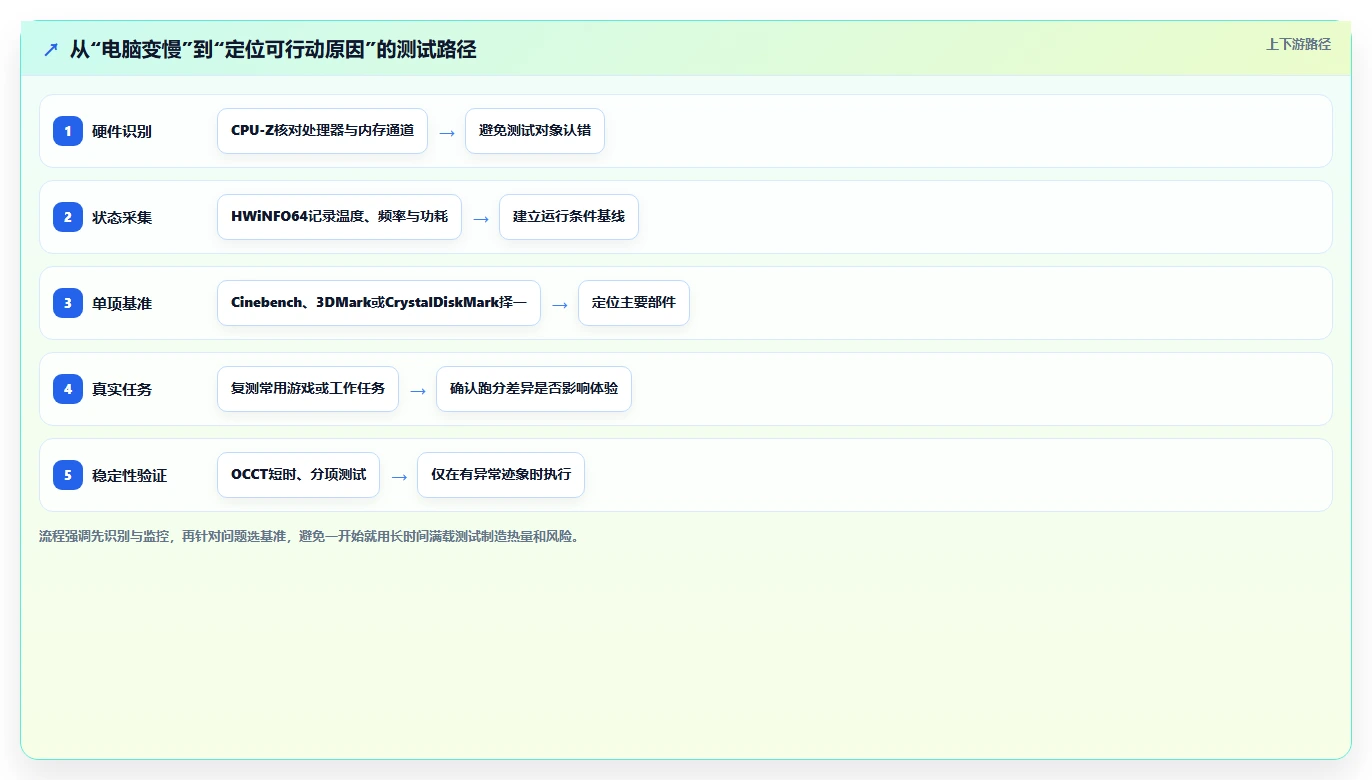1372x780 pixels.
Task: Select the 稳定性验证 step label
Action: pos(130,475)
